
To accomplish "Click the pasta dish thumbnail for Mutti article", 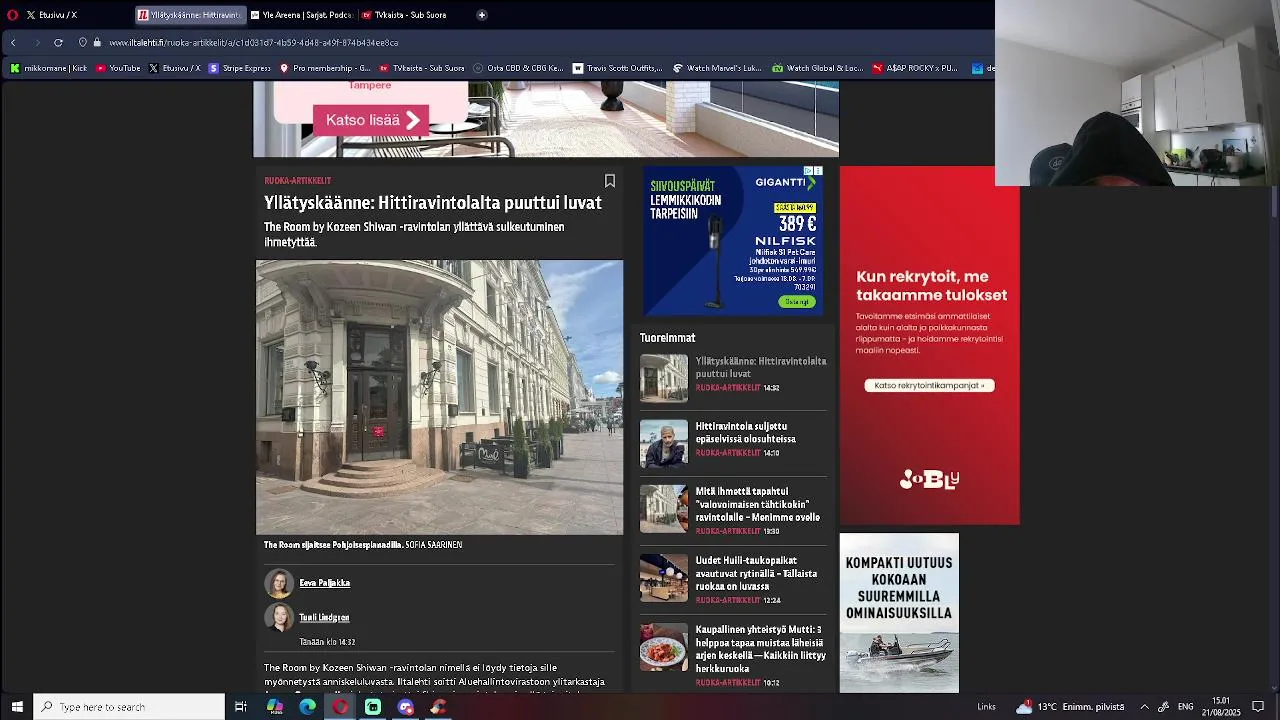I will [664, 647].
